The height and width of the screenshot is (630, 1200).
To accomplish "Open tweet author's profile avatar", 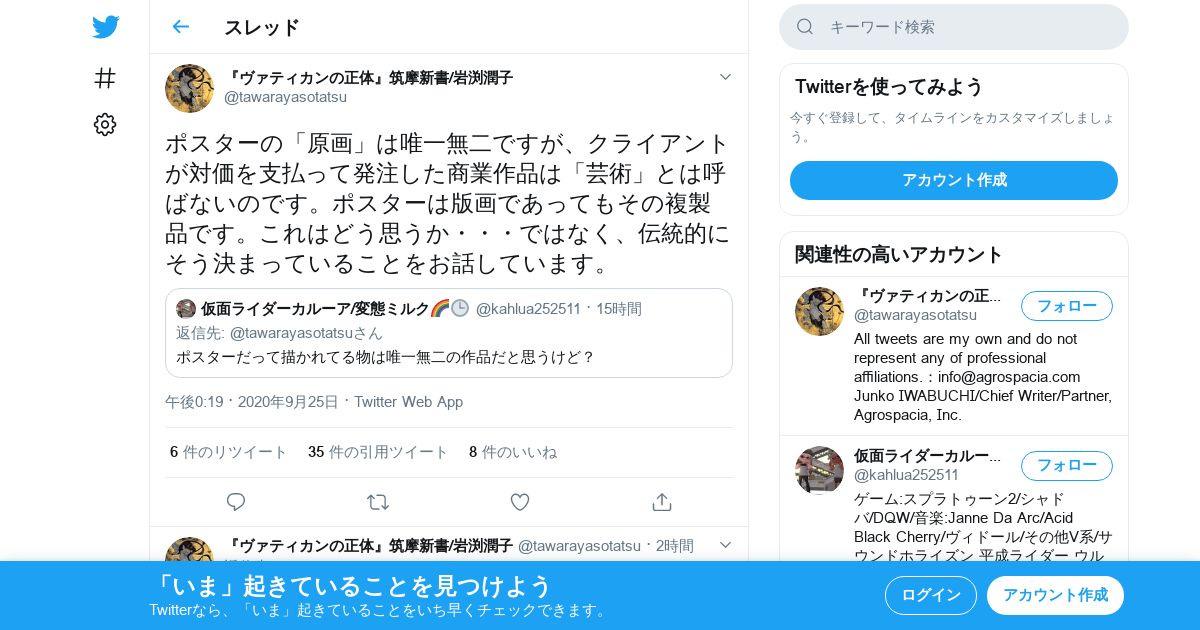I will click(x=189, y=88).
